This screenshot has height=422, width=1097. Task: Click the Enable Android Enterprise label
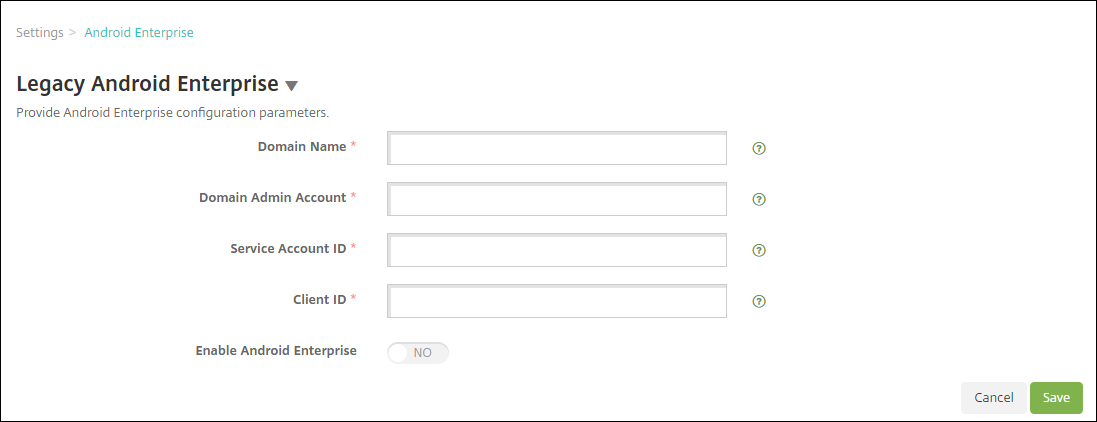coord(276,351)
